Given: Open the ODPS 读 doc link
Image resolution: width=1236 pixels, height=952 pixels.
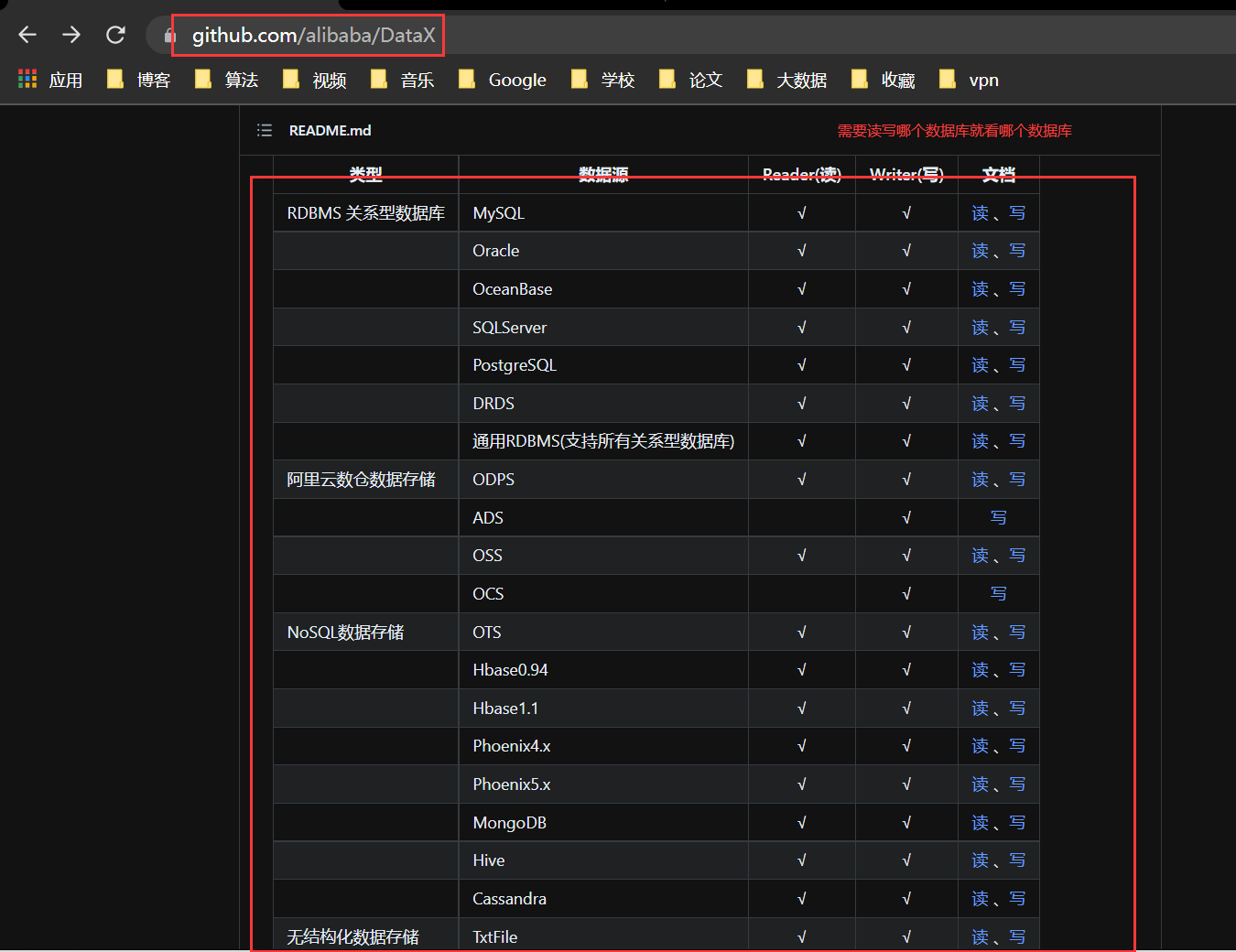Looking at the screenshot, I should coord(981,480).
